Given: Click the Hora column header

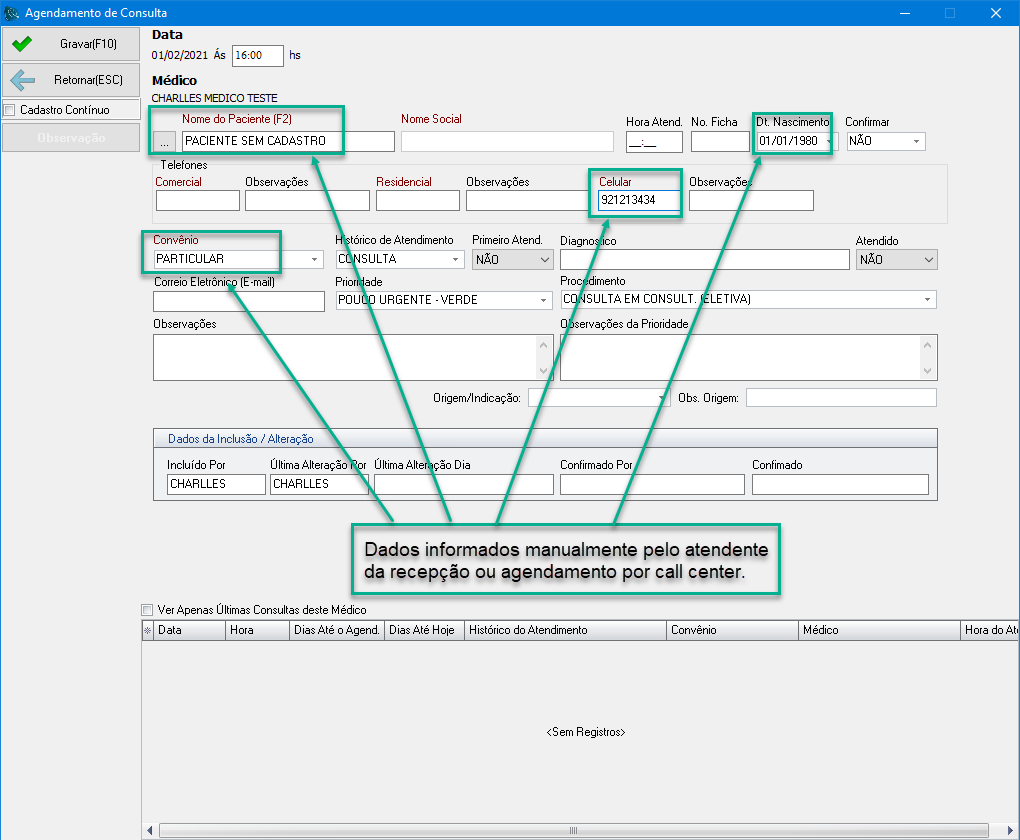Looking at the screenshot, I should point(257,630).
